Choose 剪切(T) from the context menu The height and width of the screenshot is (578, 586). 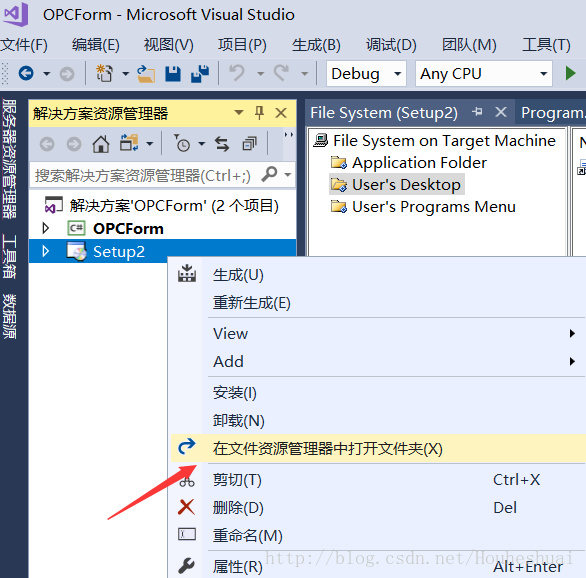(x=378, y=480)
